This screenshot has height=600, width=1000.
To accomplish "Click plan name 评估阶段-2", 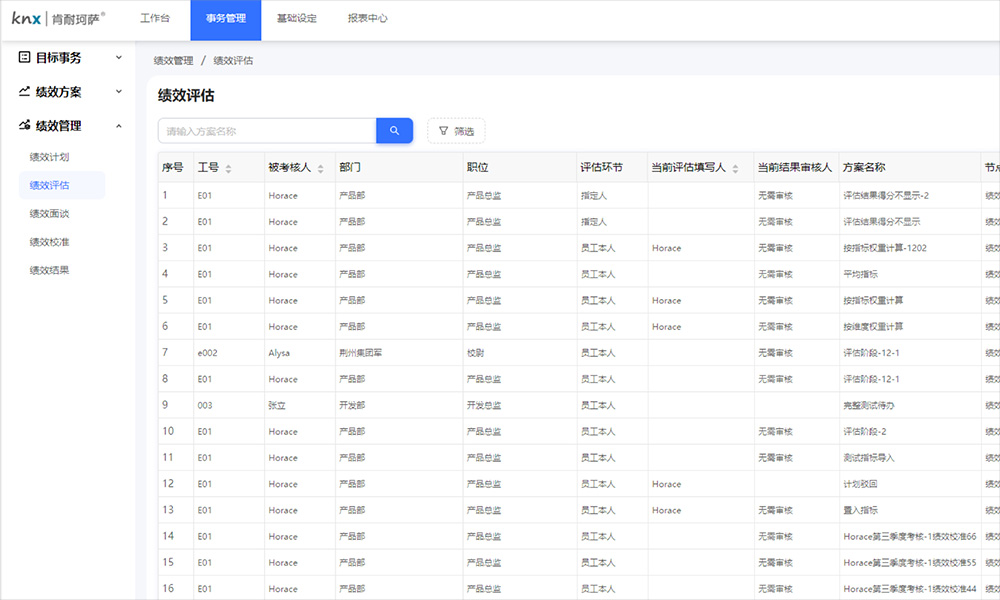I will pos(865,432).
